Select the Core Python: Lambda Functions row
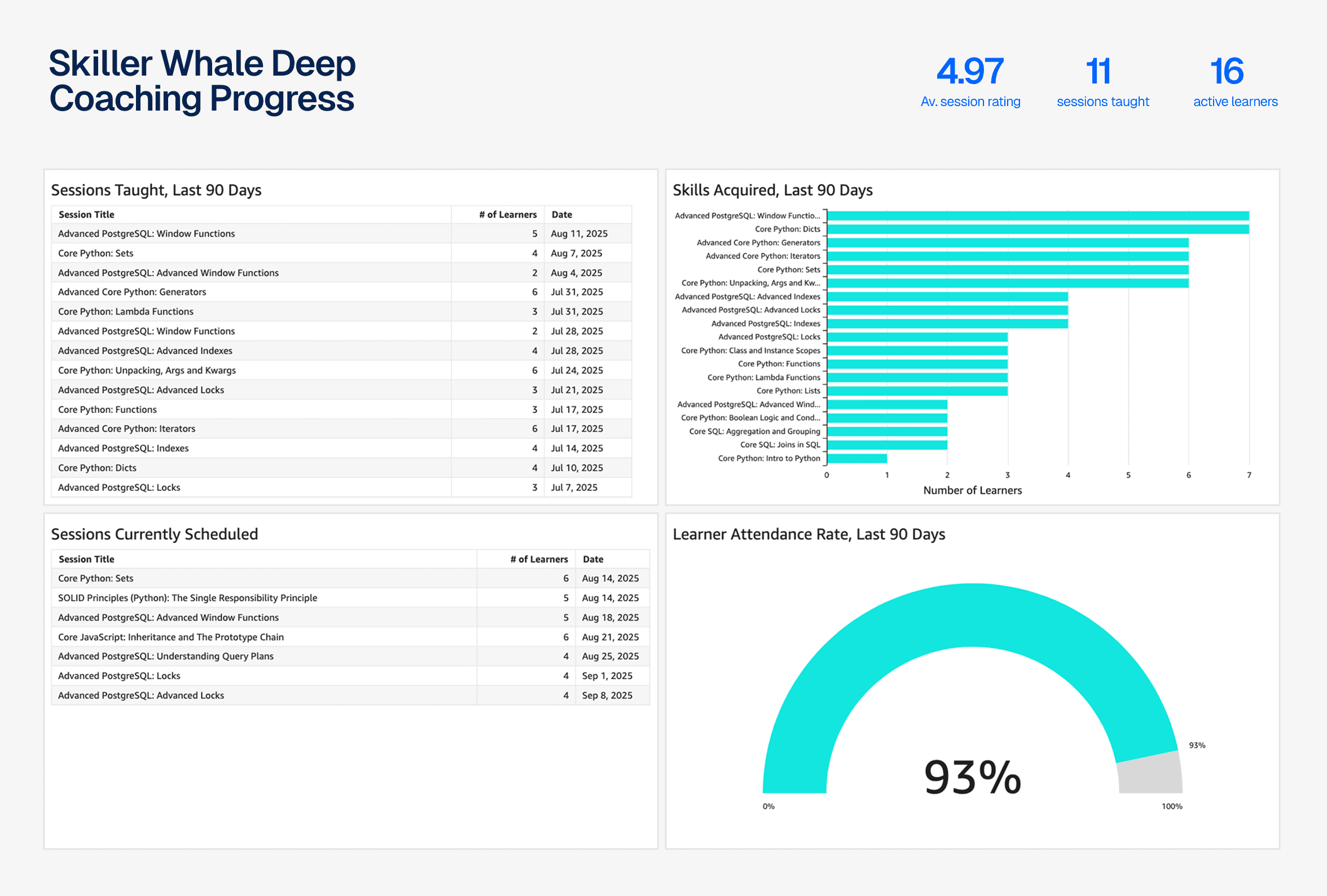 [x=126, y=312]
